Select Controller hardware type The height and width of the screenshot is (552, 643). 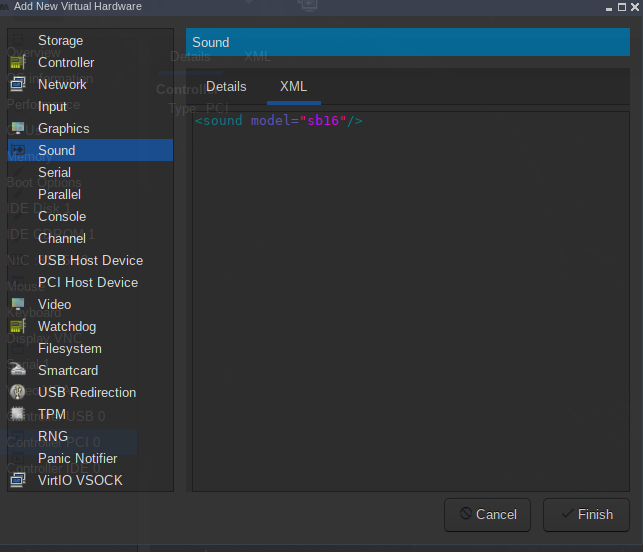click(90, 62)
